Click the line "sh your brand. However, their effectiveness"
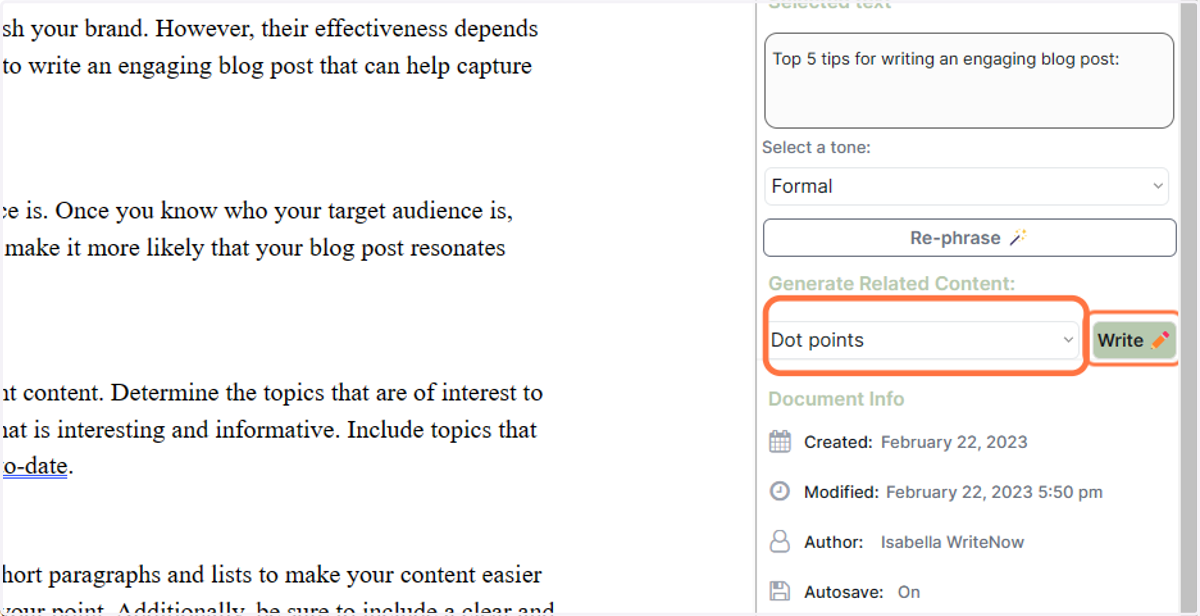The height and width of the screenshot is (616, 1200). (x=270, y=29)
